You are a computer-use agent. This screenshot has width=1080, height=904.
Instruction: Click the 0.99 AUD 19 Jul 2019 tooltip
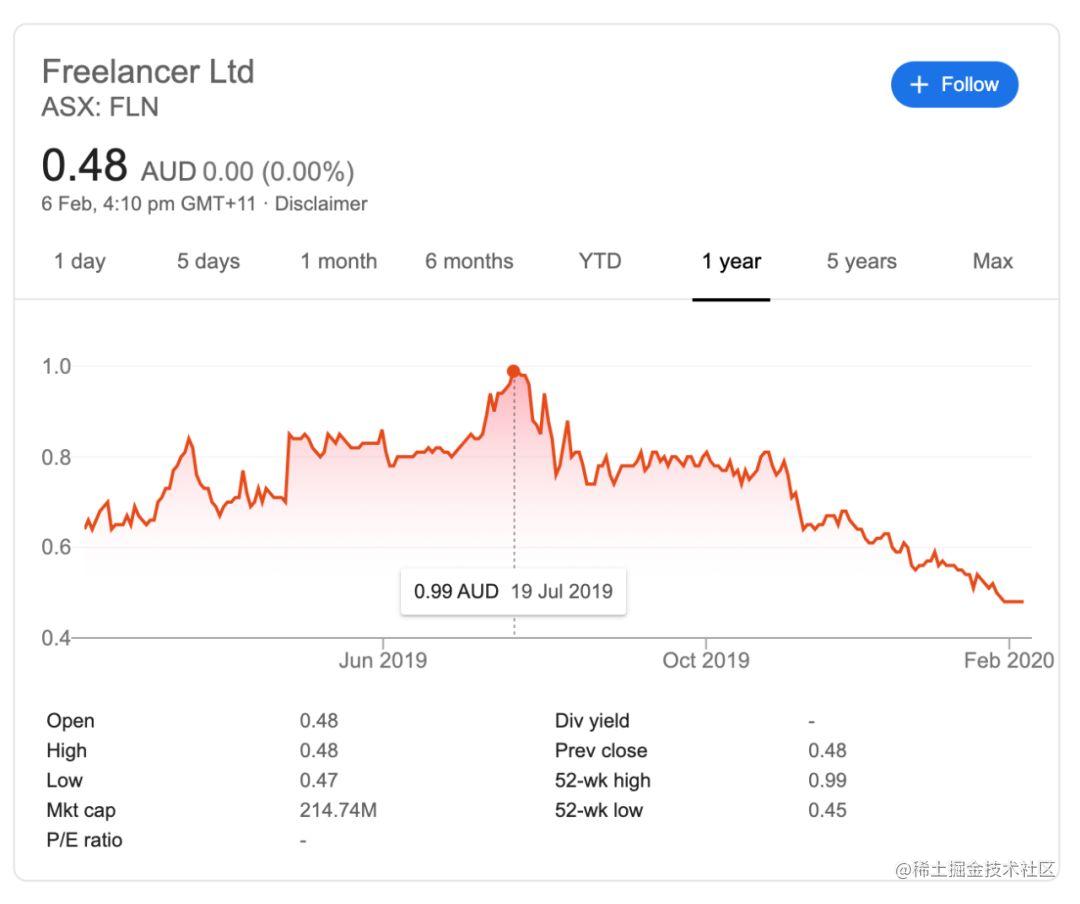pos(513,591)
